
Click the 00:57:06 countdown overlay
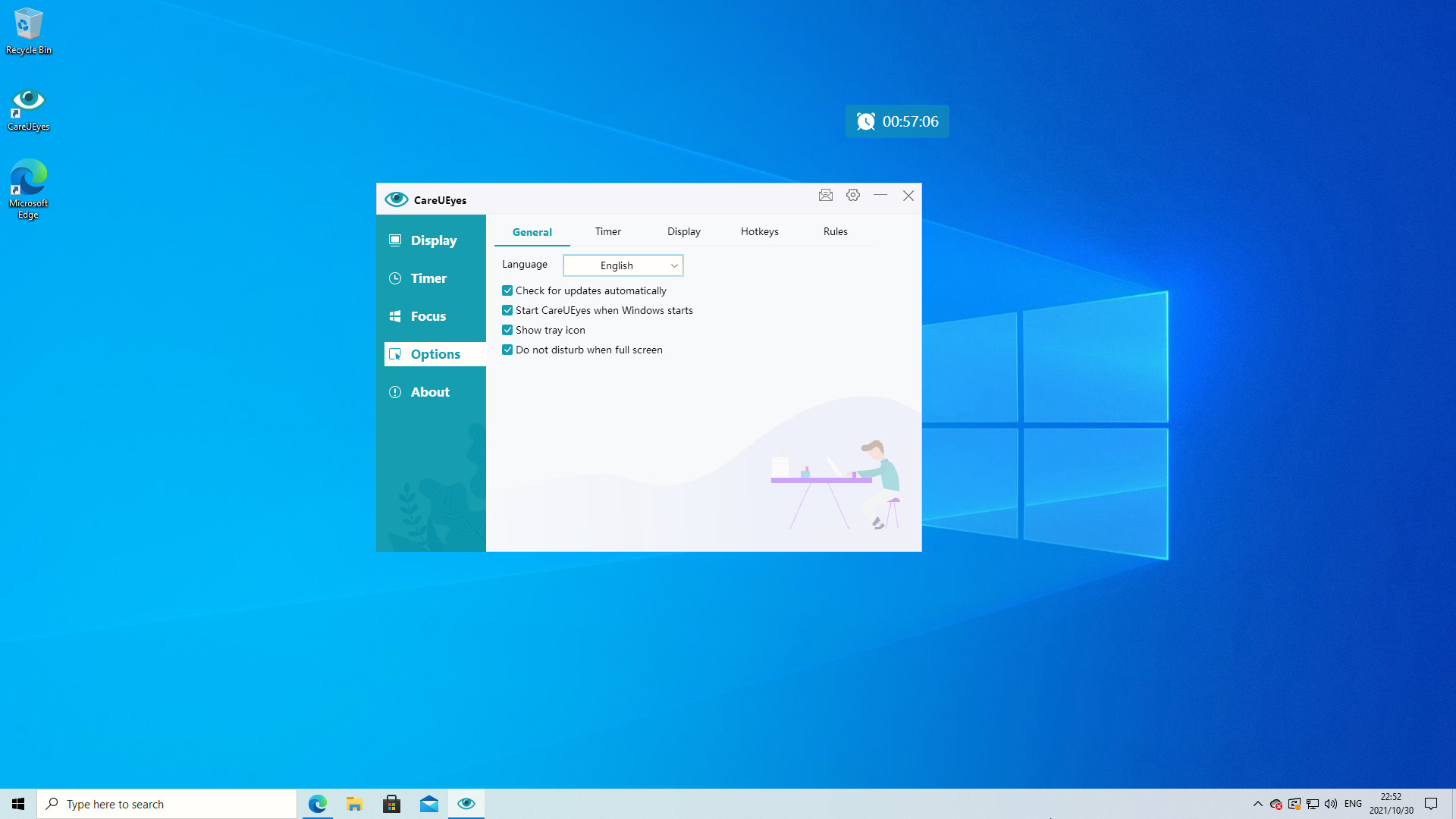[x=897, y=121]
